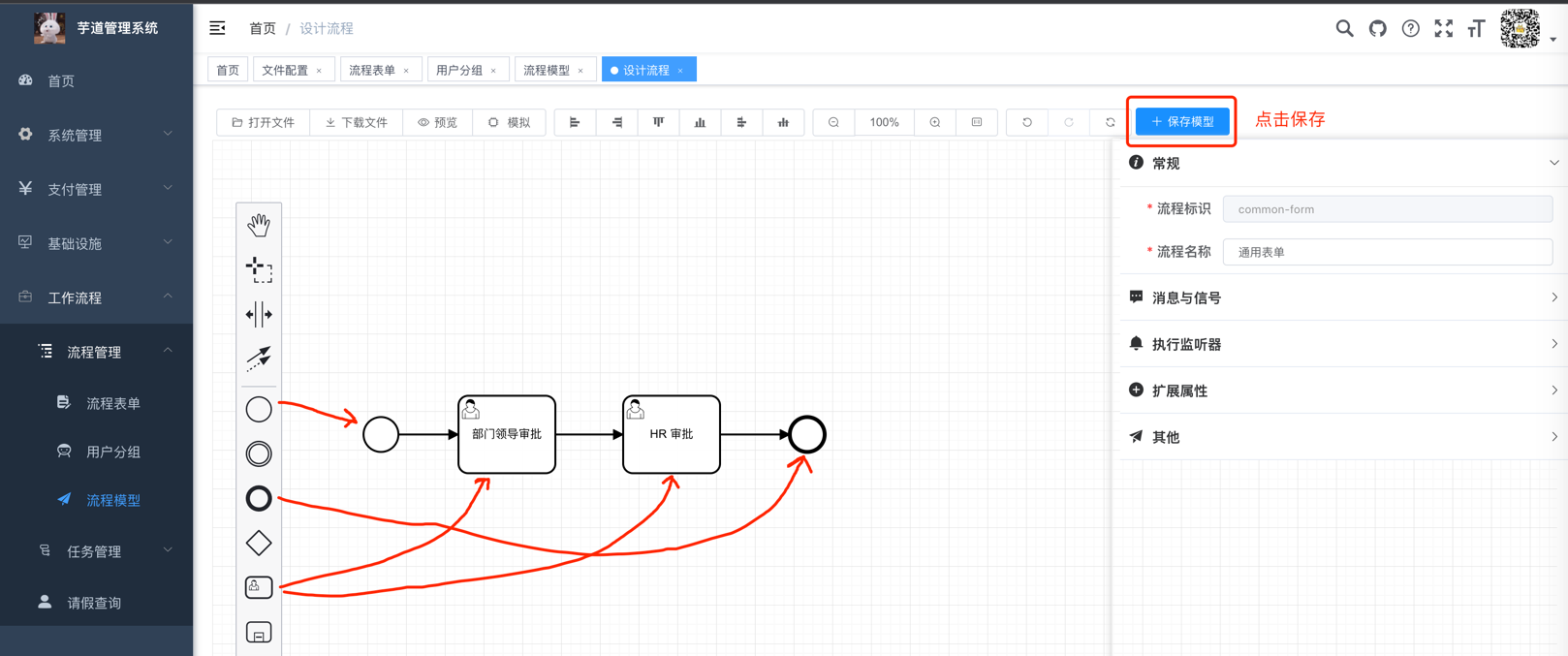Image resolution: width=1568 pixels, height=656 pixels.
Task: Expand the 消息与信号 panel section
Action: tap(1343, 297)
